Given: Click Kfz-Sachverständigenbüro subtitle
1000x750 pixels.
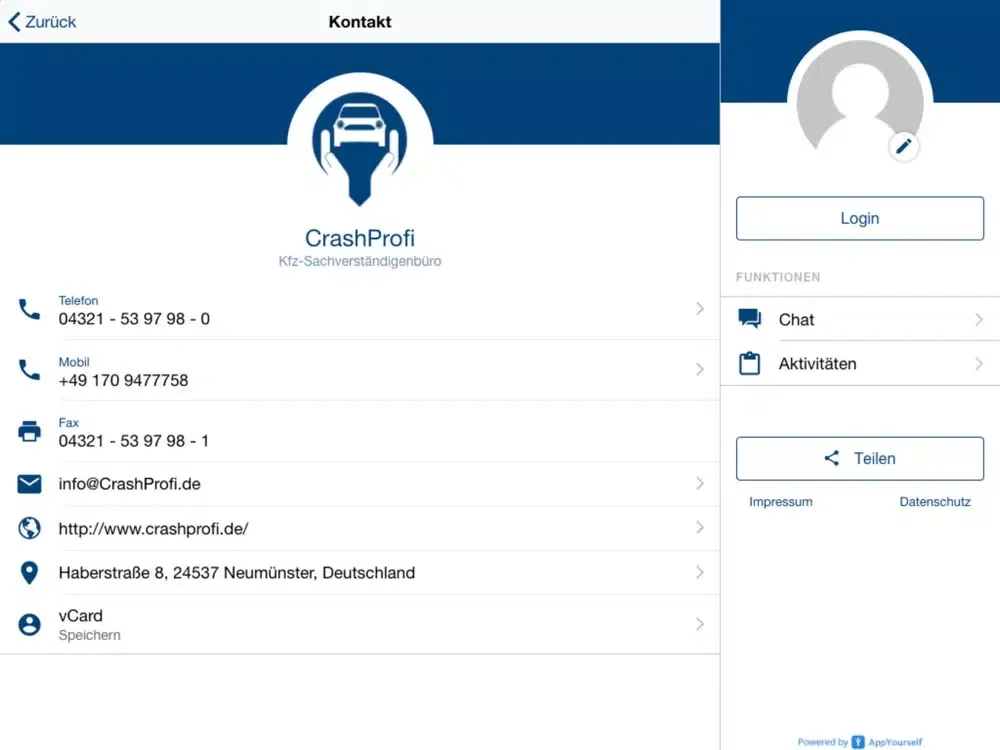Looking at the screenshot, I should coord(360,261).
